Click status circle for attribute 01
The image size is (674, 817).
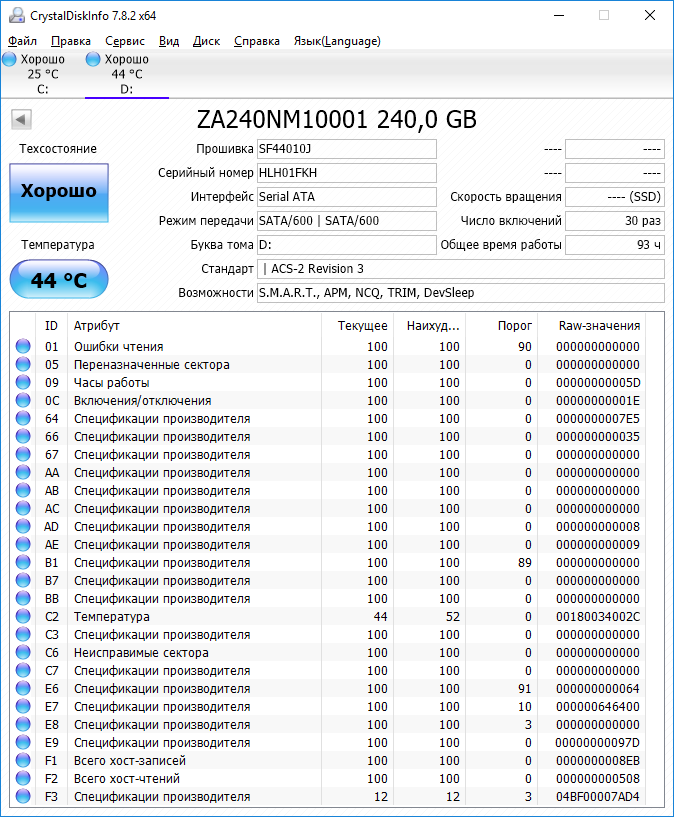point(23,346)
